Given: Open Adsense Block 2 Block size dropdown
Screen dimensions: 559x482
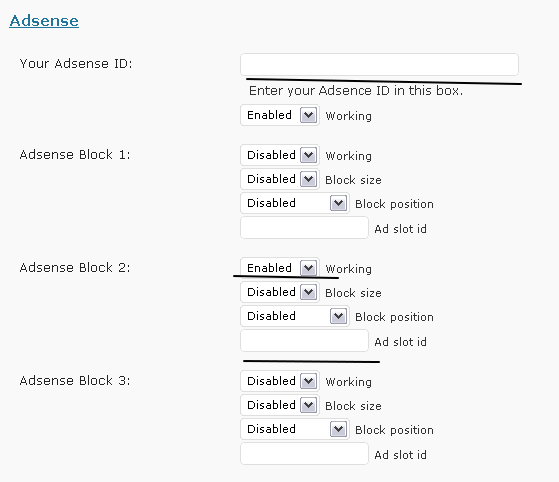Looking at the screenshot, I should (x=280, y=292).
